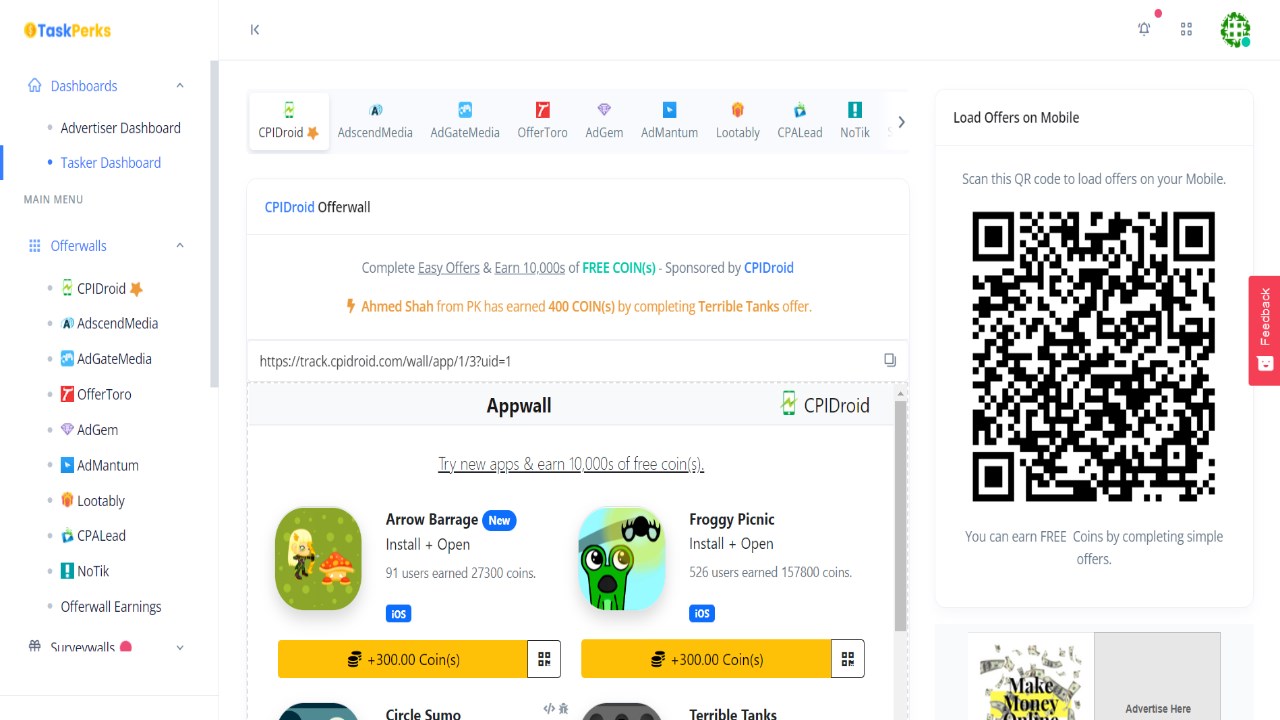Switch to the AdscendMedia offerwall tab
The height and width of the screenshot is (720, 1280).
pyautogui.click(x=375, y=119)
